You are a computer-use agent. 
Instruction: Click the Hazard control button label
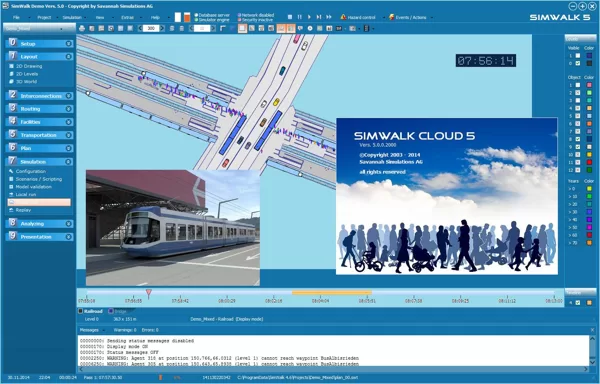click(x=361, y=18)
